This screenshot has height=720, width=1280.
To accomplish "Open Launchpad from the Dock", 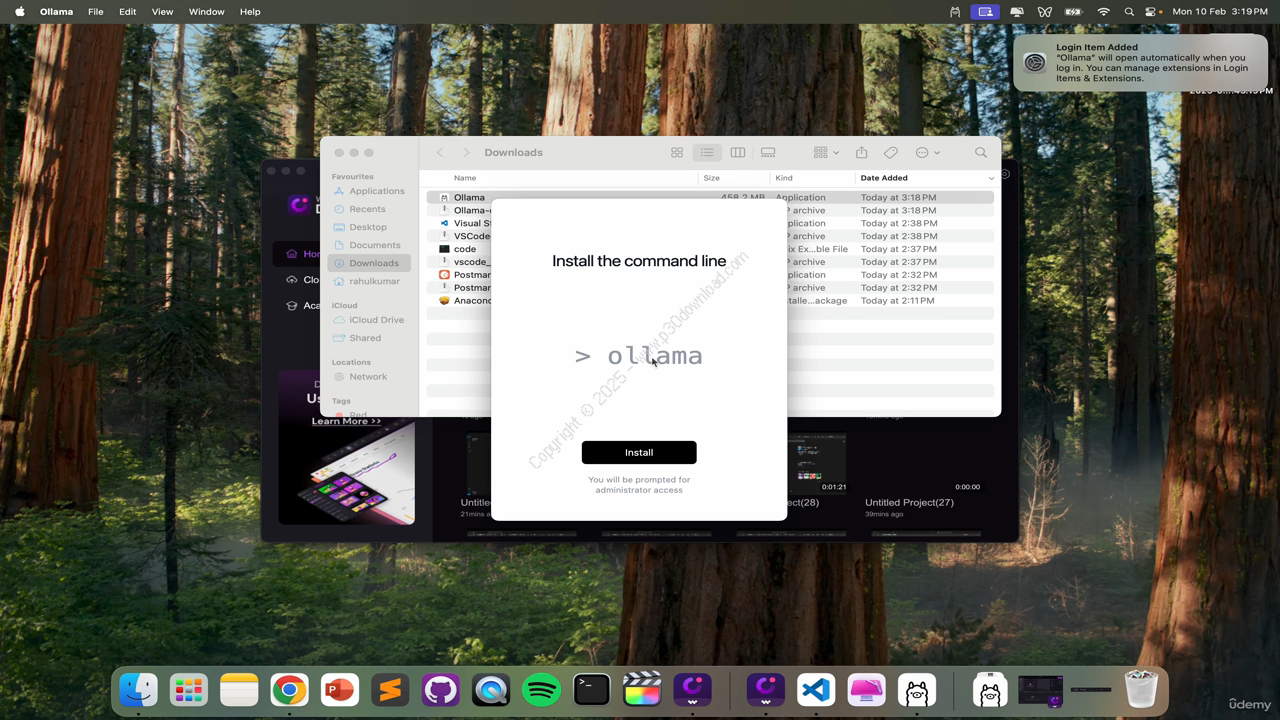I will 188,690.
